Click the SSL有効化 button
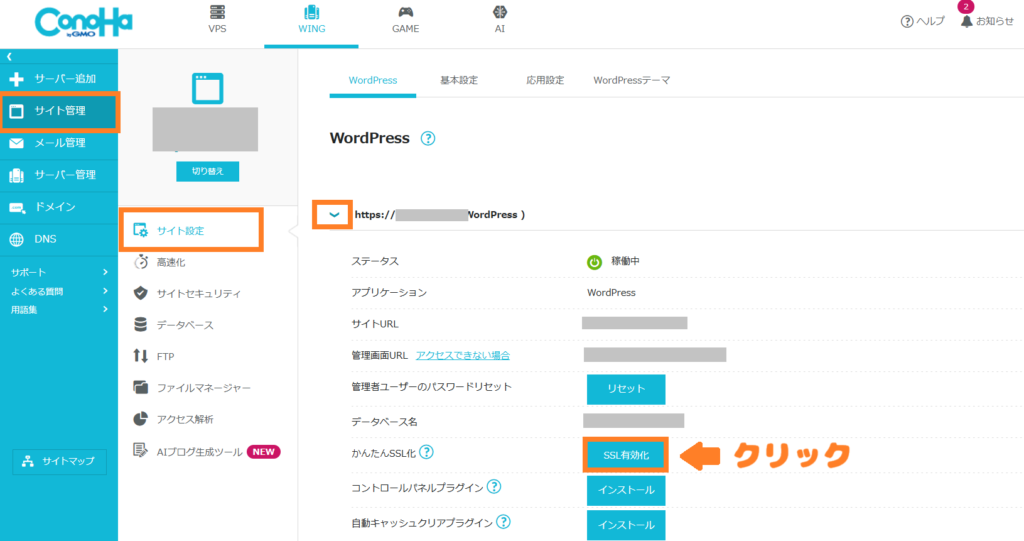Viewport: 1024px width, 541px height. [x=626, y=455]
